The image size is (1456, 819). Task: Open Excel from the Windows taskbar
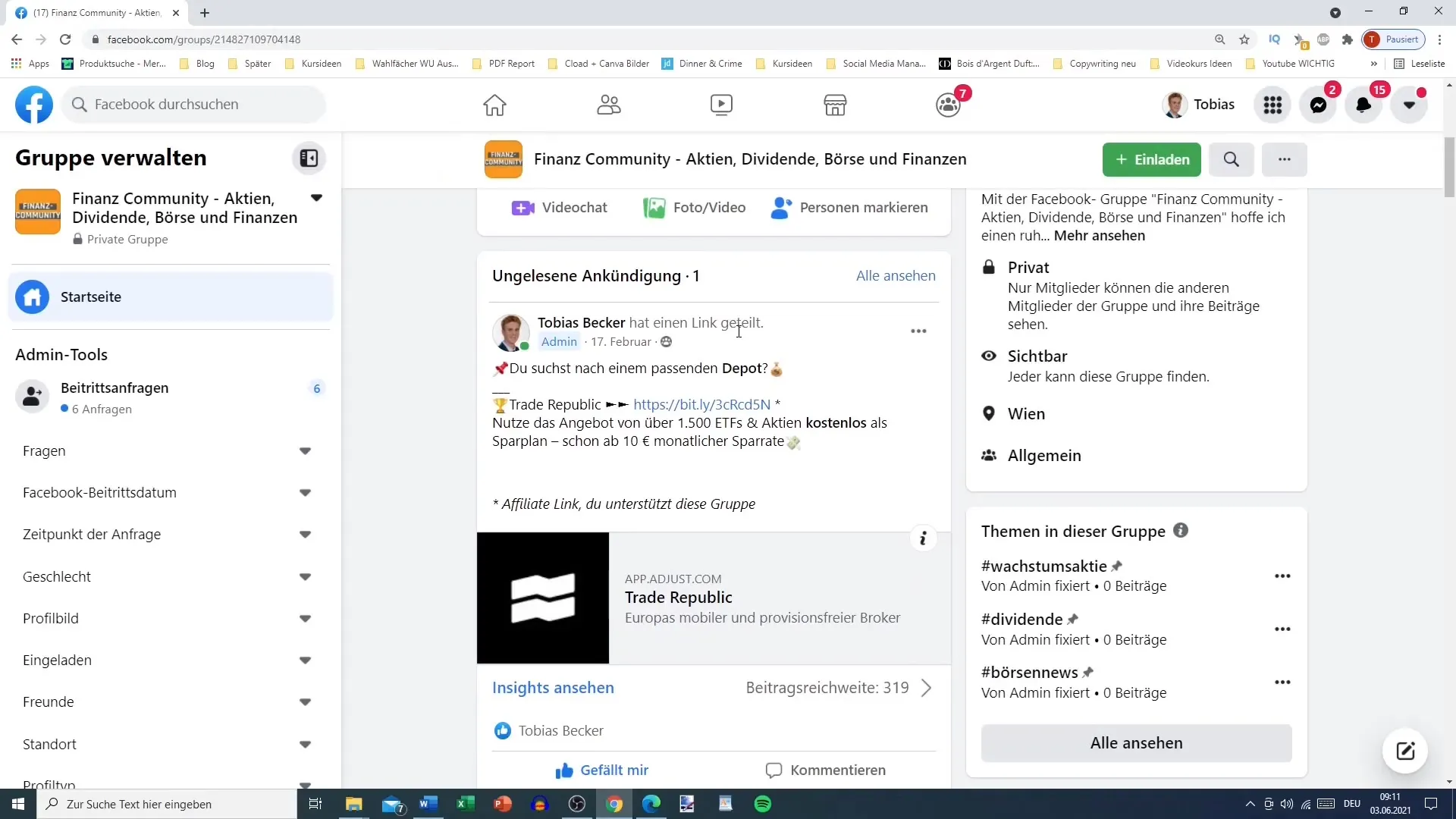465,804
